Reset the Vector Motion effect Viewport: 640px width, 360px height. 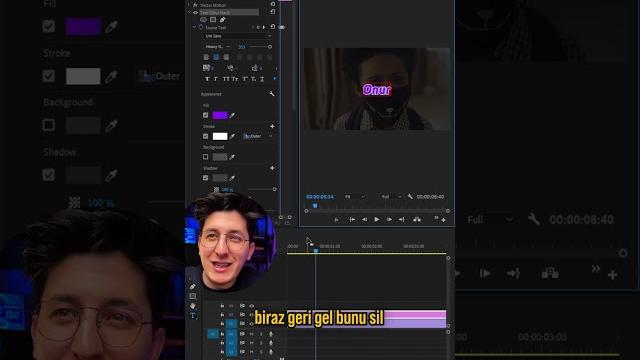tap(272, 4)
